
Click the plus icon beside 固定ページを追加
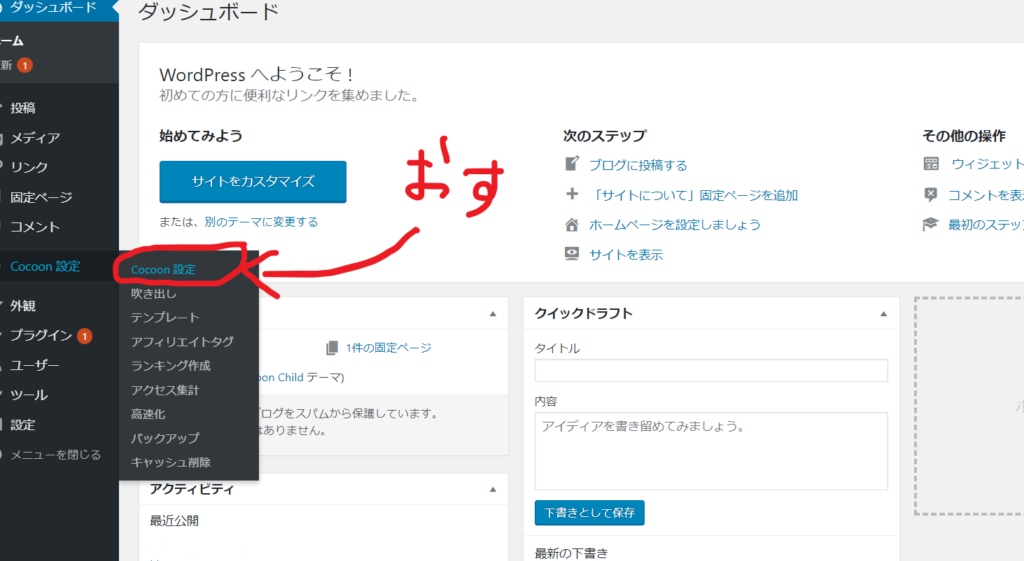(572, 194)
